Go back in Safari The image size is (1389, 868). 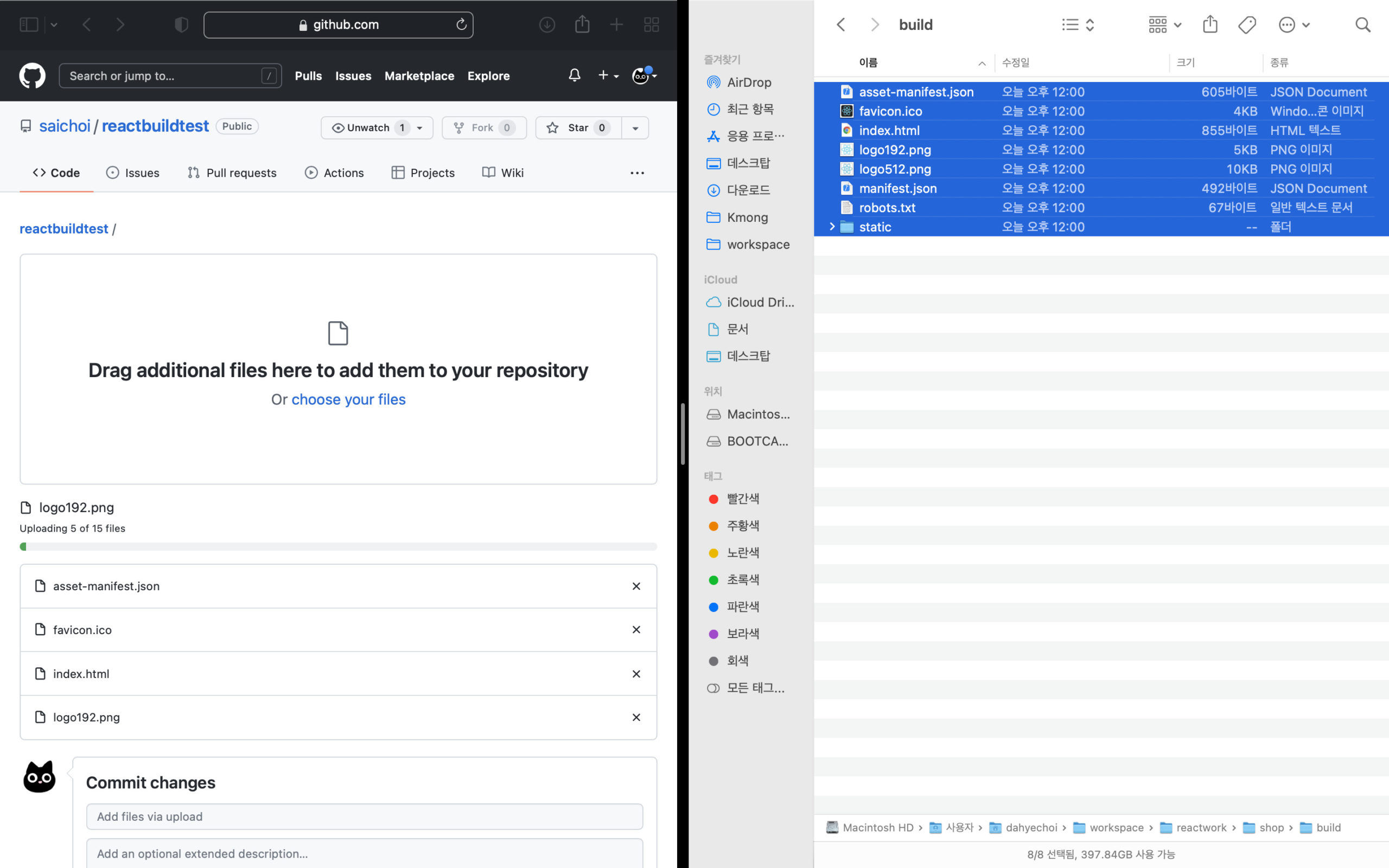(x=87, y=25)
